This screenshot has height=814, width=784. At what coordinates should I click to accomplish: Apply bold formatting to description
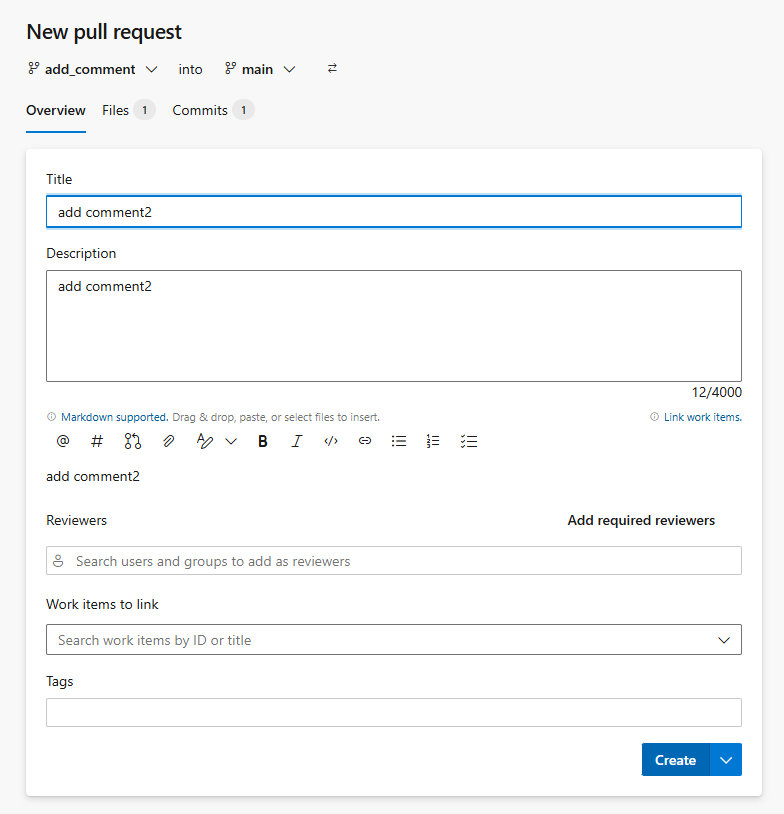(263, 441)
